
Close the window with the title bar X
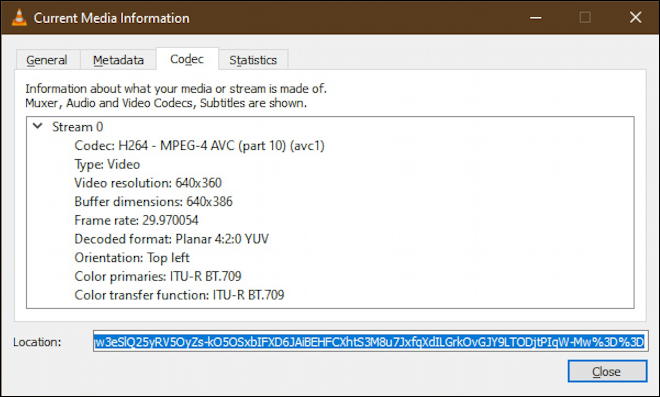(635, 18)
